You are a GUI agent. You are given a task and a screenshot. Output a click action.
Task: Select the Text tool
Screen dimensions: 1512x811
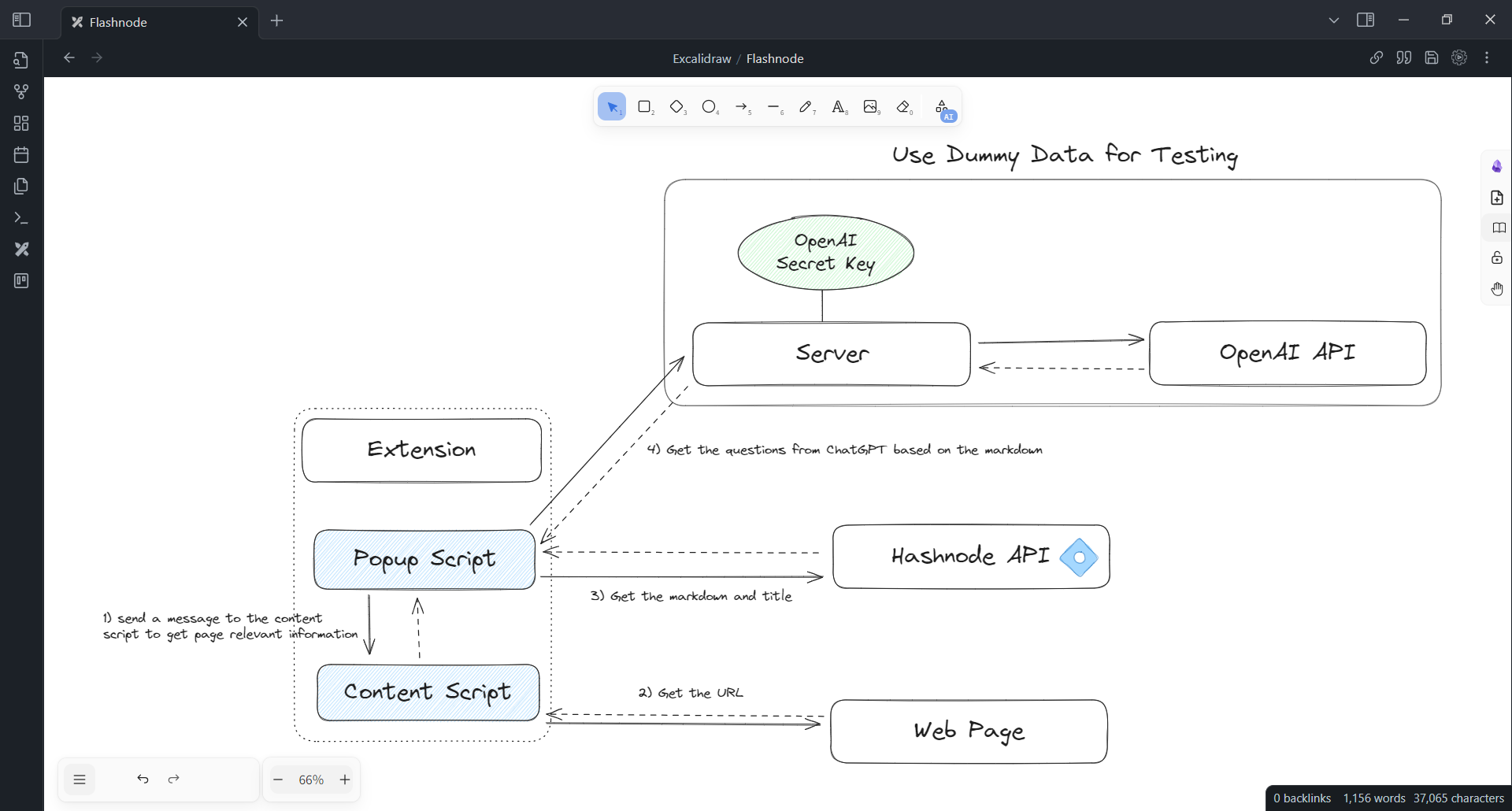839,107
